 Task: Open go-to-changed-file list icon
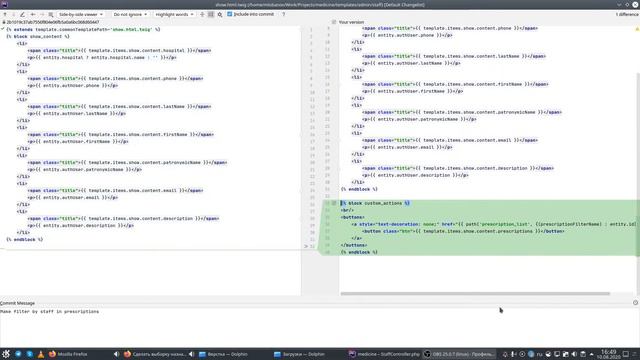[x=51, y=14]
